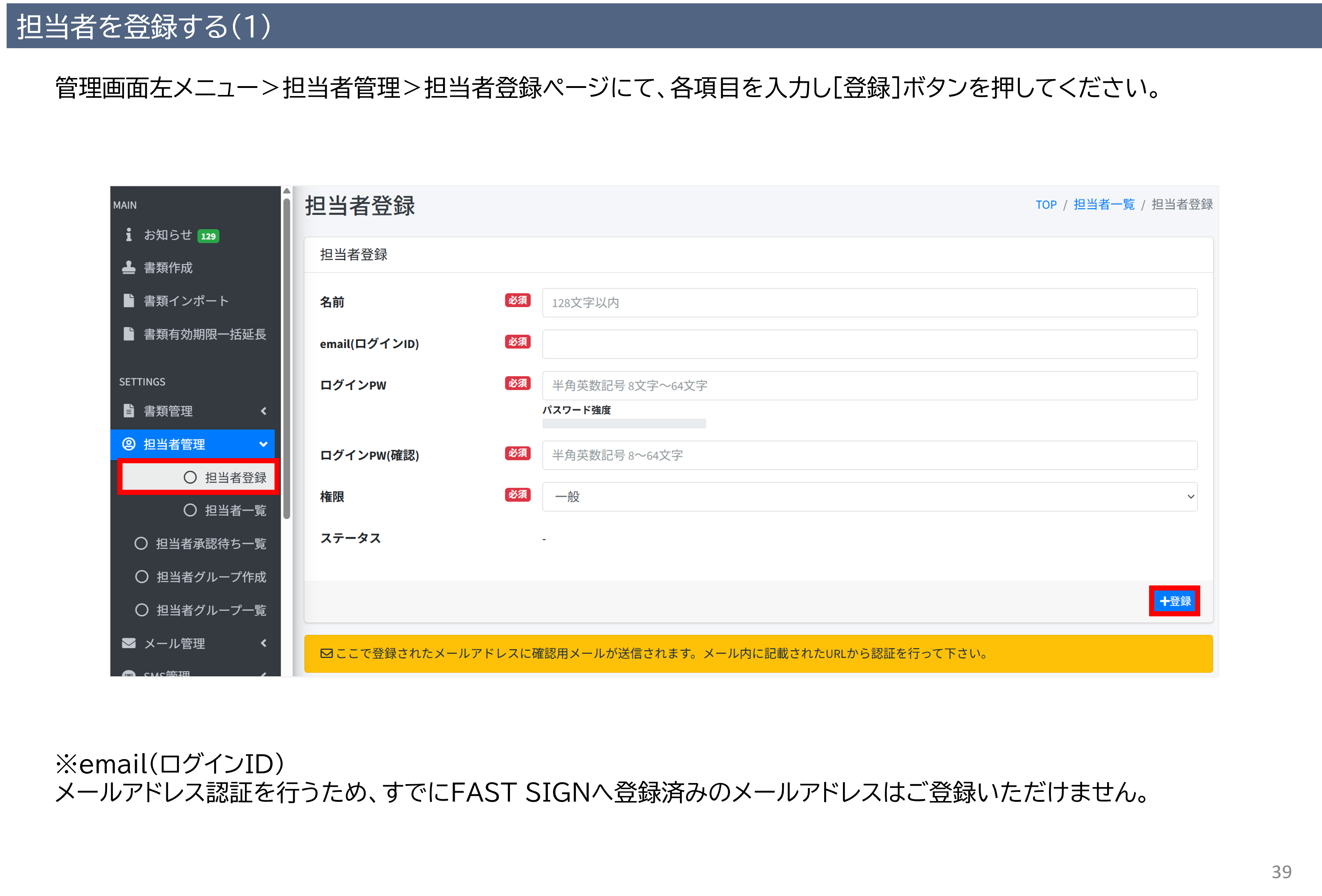Click the sidebar vertical scrollbar
Image resolution: width=1322 pixels, height=896 pixels.
point(287,358)
